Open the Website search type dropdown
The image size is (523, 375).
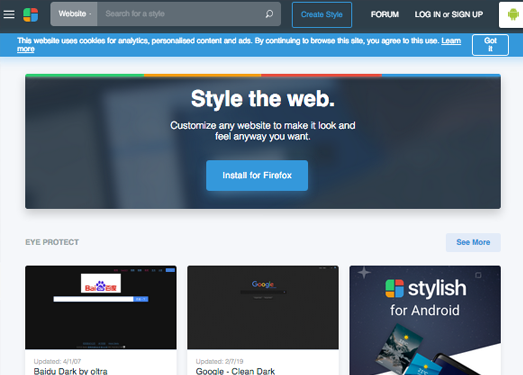[x=74, y=14]
